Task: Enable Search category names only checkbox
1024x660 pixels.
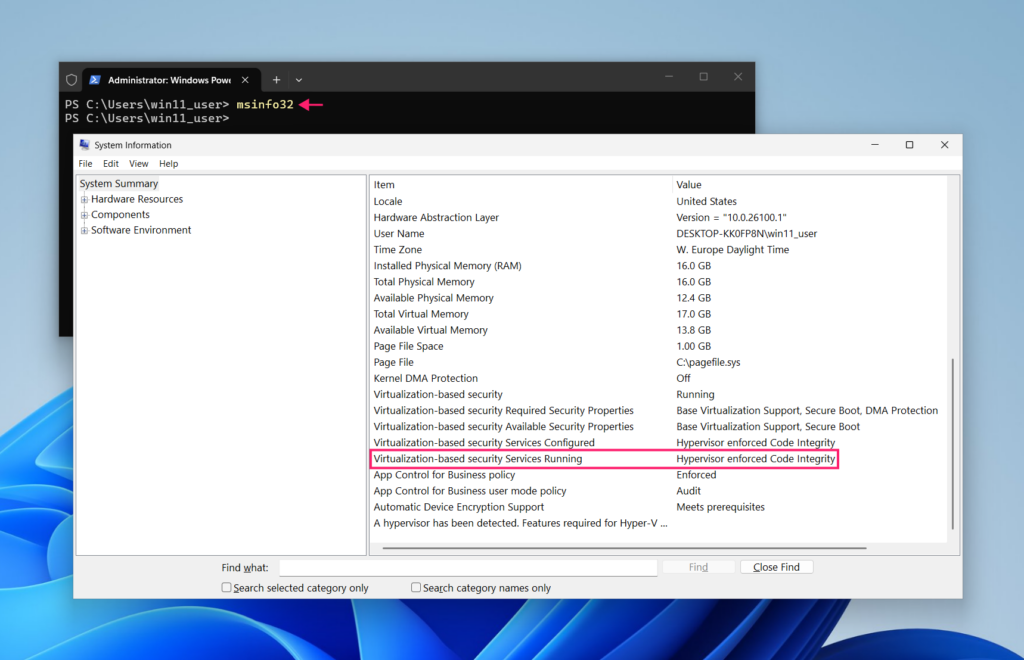Action: (416, 588)
